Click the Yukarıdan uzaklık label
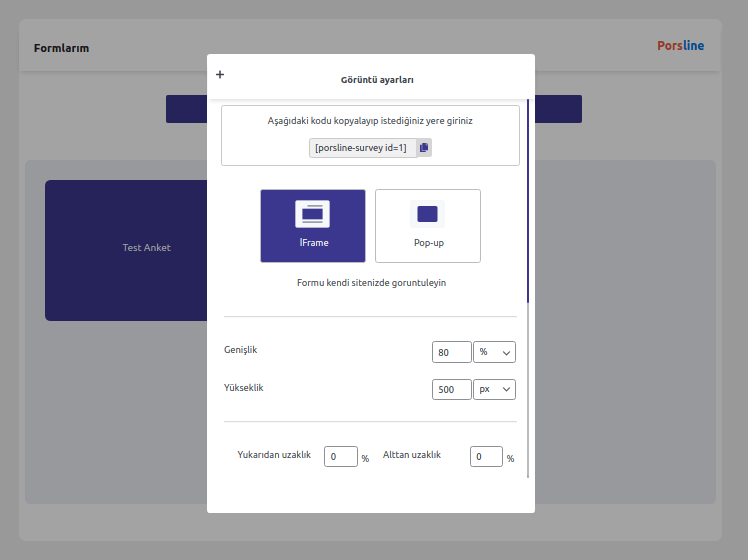The height and width of the screenshot is (560, 748). (274, 455)
